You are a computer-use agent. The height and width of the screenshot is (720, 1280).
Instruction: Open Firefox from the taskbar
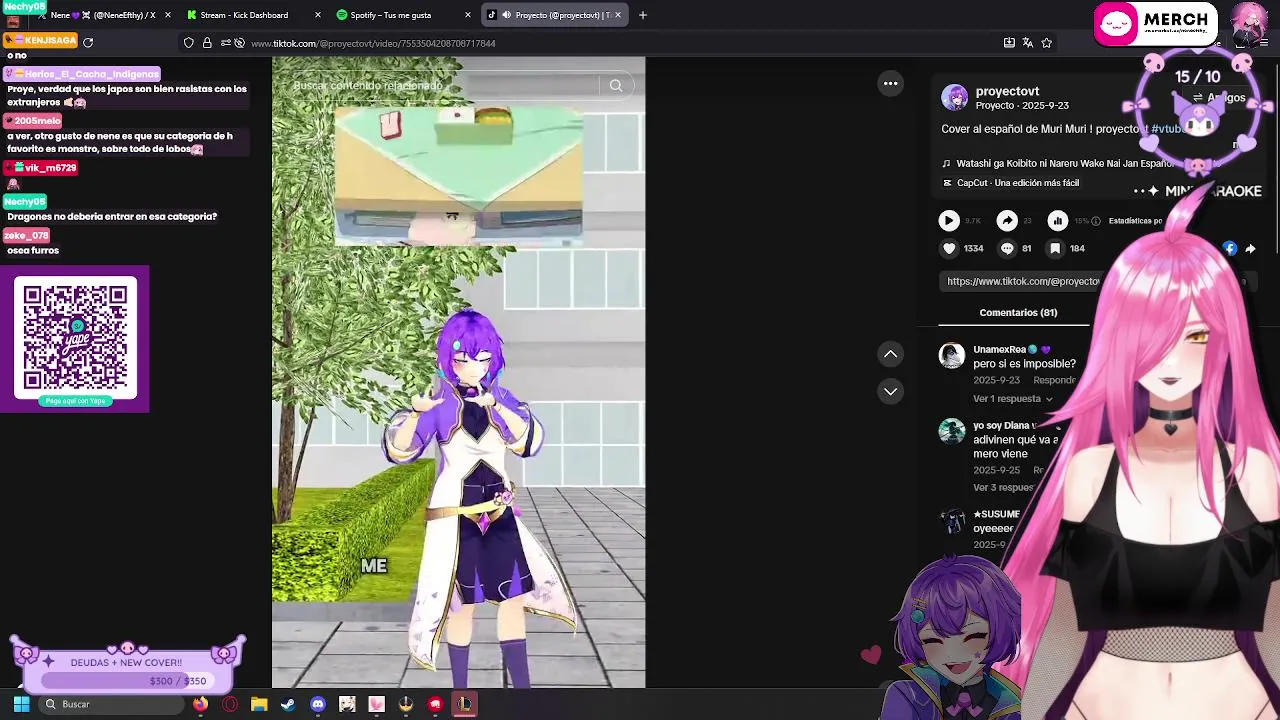tap(201, 704)
